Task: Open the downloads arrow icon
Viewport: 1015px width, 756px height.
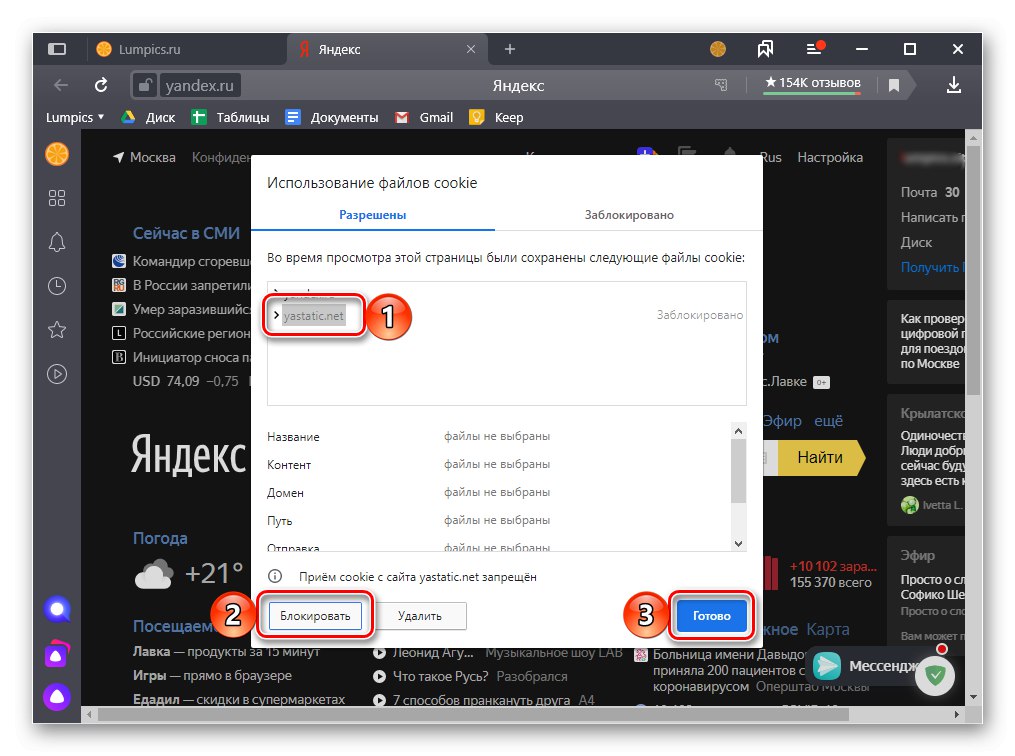Action: [x=954, y=85]
